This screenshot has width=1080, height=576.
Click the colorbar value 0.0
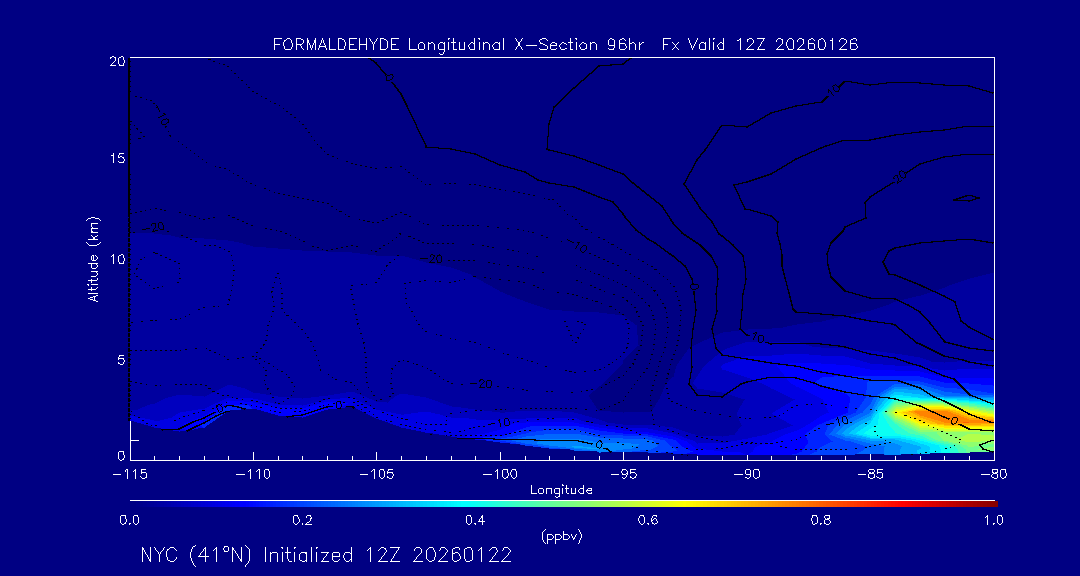[129, 521]
